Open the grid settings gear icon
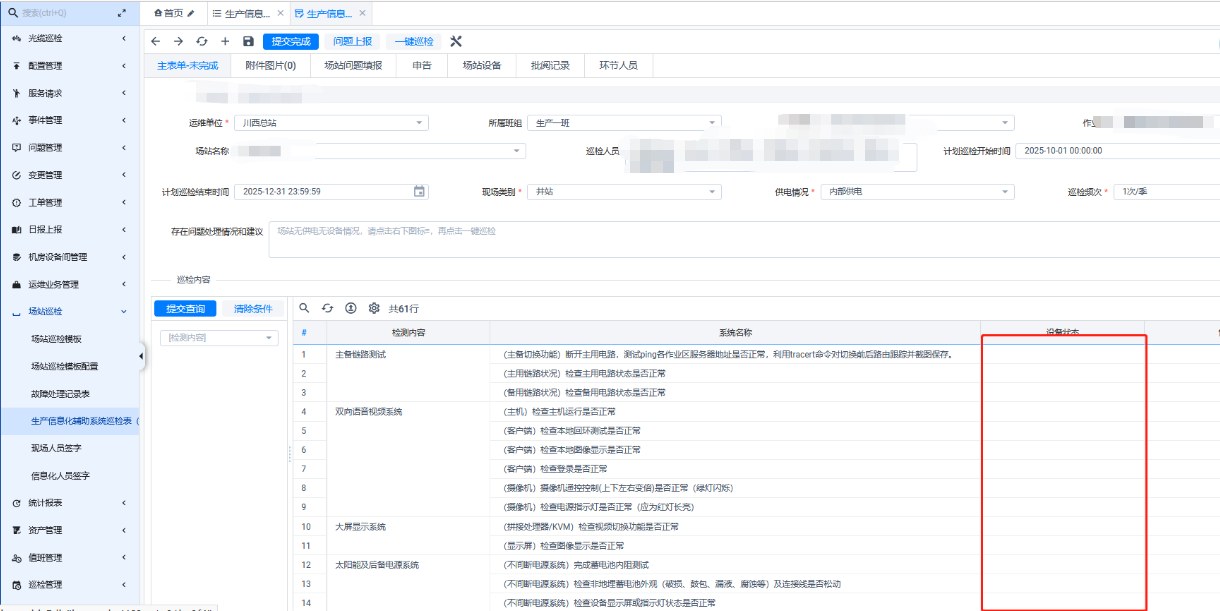The width and height of the screenshot is (1220, 611). pyautogui.click(x=375, y=309)
